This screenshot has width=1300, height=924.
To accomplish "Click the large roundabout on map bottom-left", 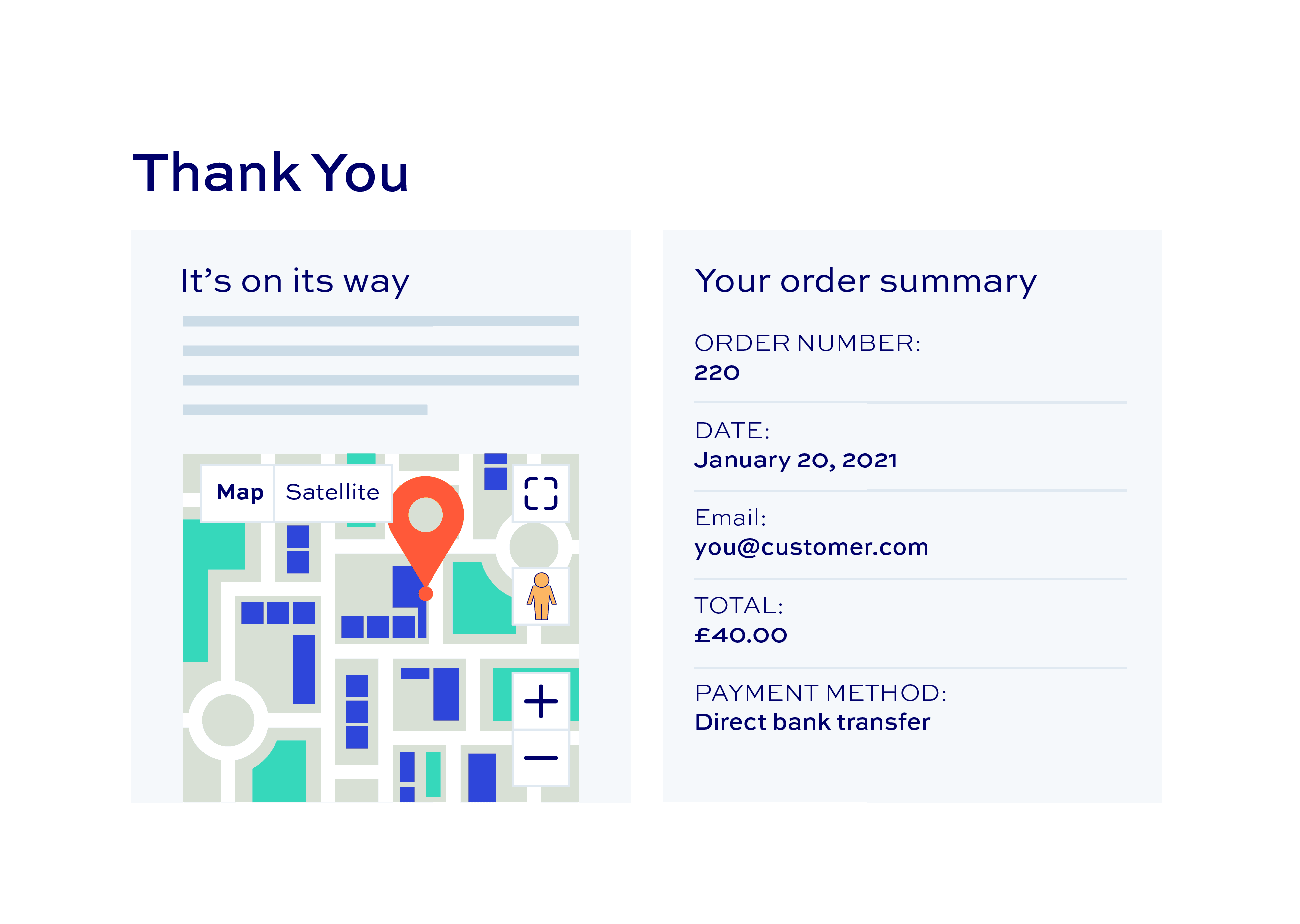I will click(228, 720).
